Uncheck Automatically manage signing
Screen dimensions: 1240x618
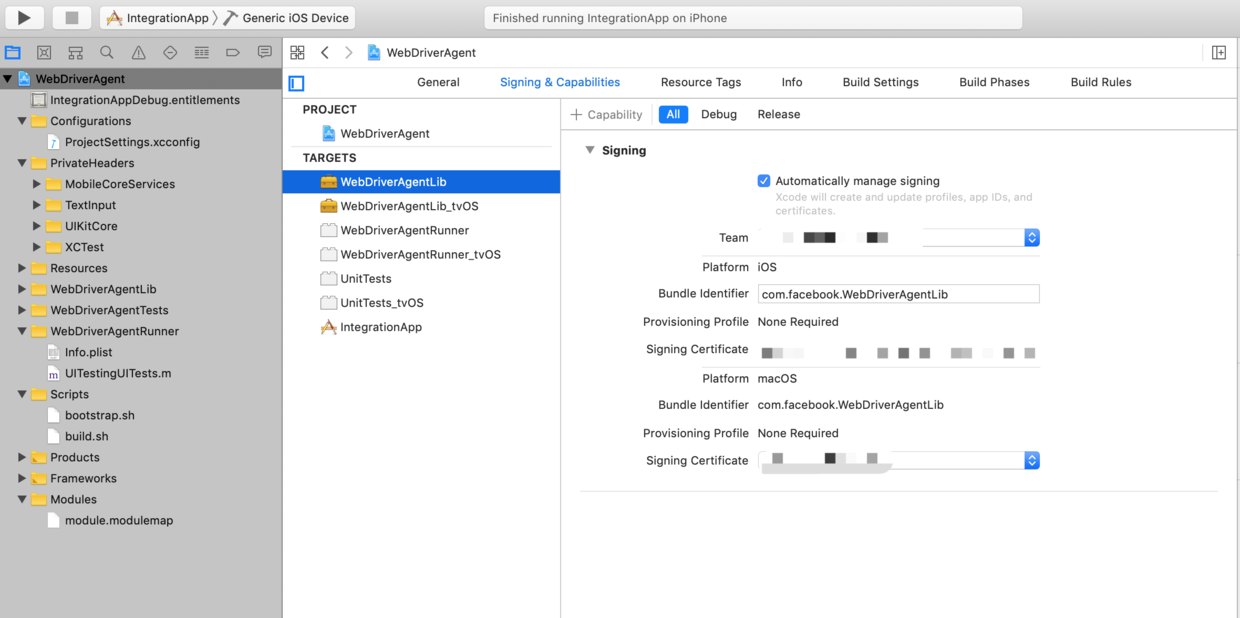[x=764, y=181]
